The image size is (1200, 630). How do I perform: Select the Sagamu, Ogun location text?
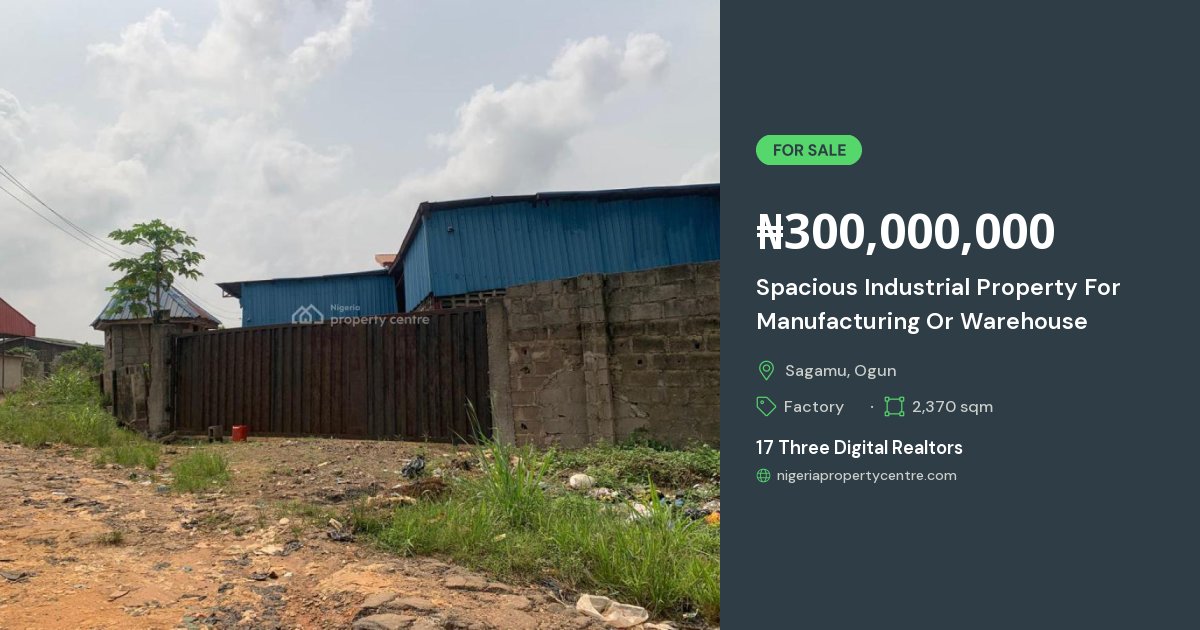click(840, 371)
